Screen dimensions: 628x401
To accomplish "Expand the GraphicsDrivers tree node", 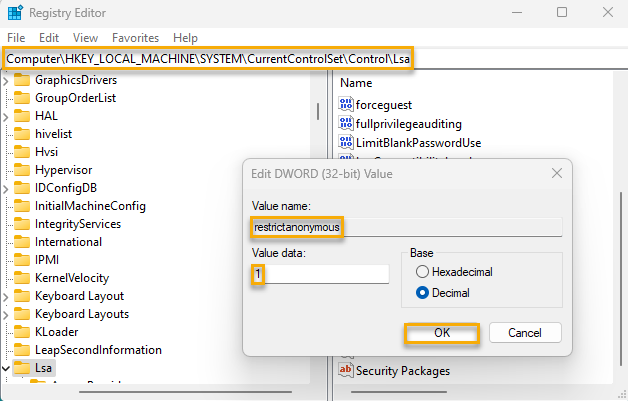I will 7,80.
